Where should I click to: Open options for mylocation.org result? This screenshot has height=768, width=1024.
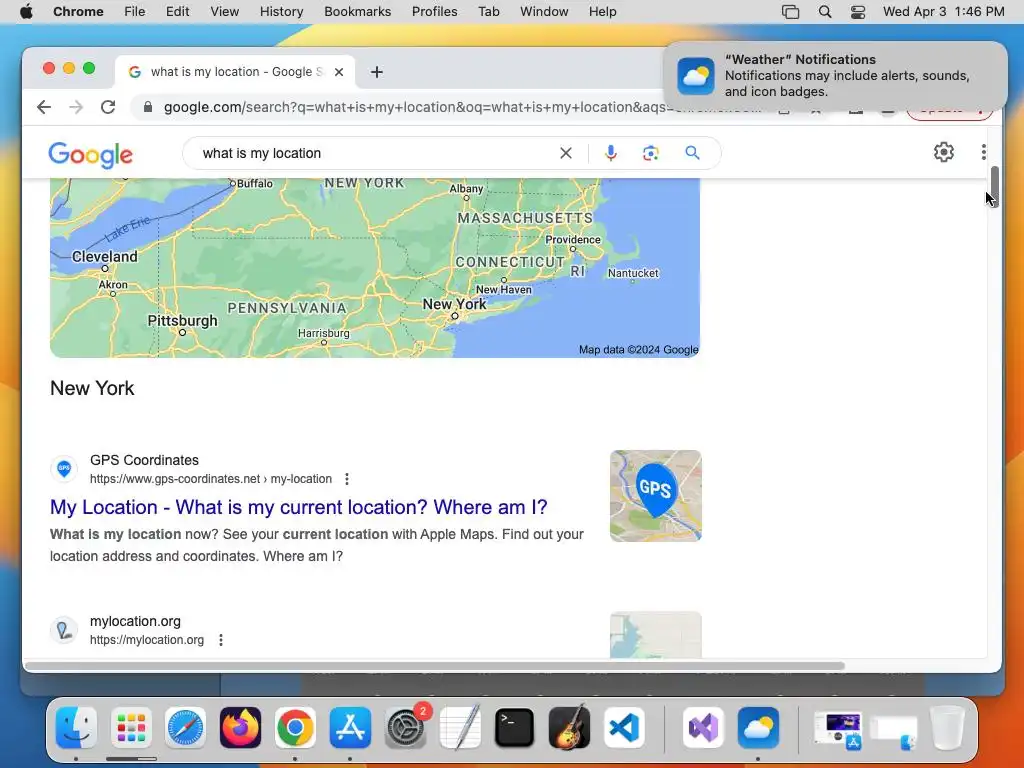221,640
